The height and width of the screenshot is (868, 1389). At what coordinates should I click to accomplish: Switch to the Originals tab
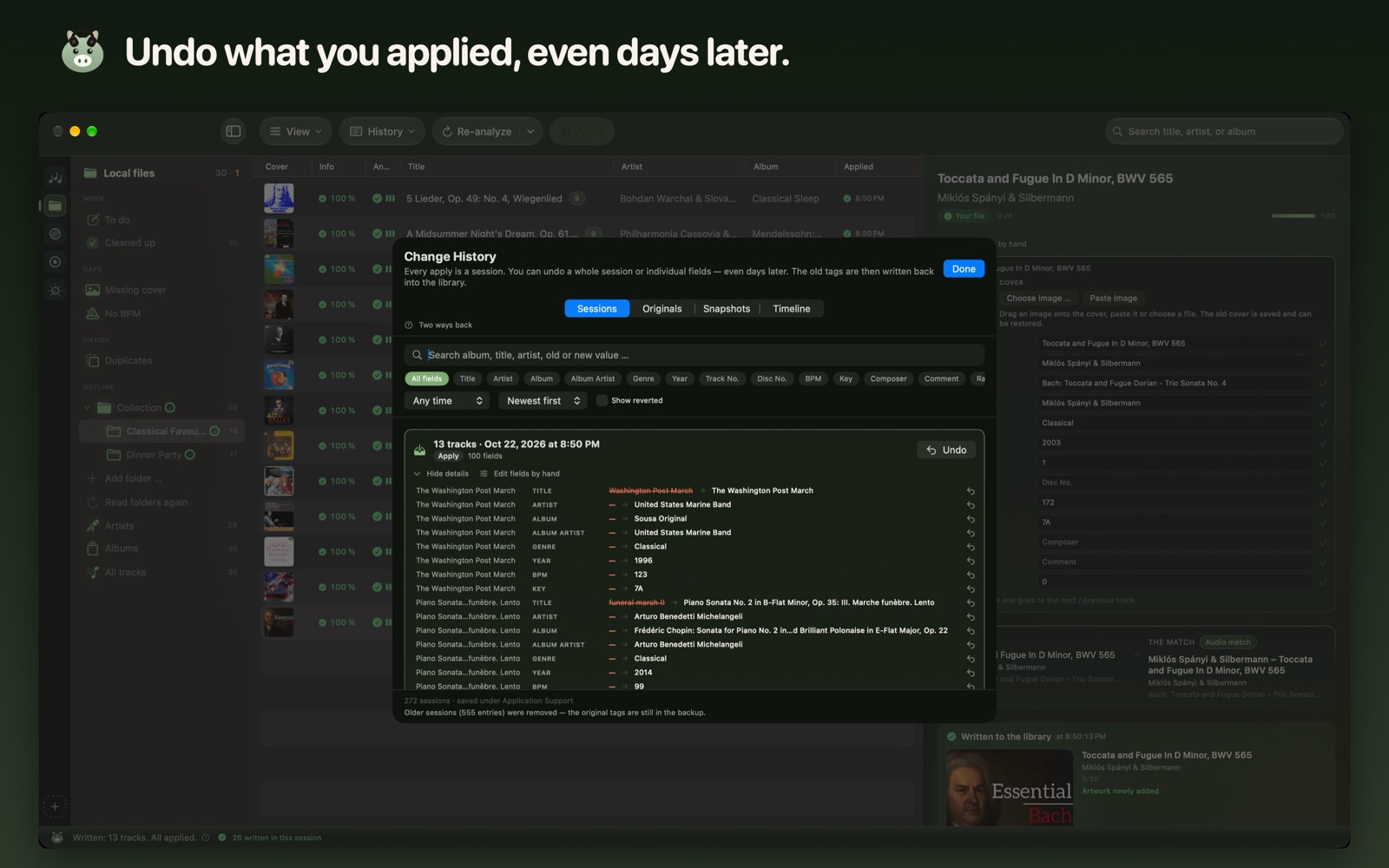pos(662,308)
